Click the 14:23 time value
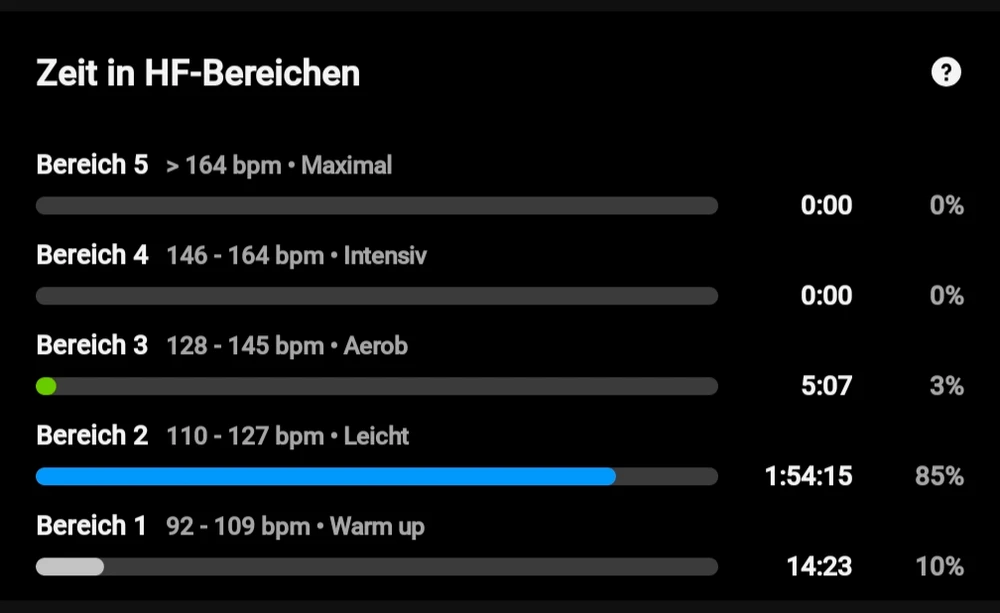1000x613 pixels. pos(819,567)
